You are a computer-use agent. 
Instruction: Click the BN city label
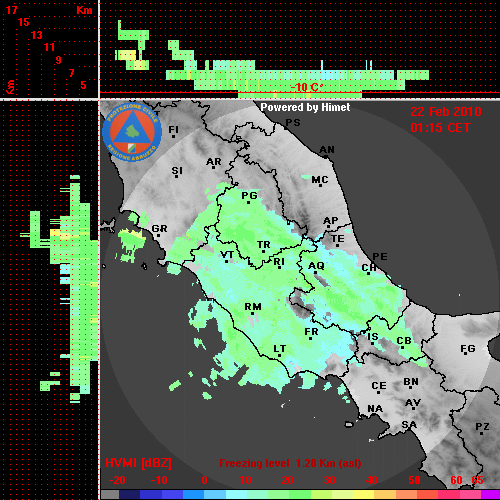[411, 382]
